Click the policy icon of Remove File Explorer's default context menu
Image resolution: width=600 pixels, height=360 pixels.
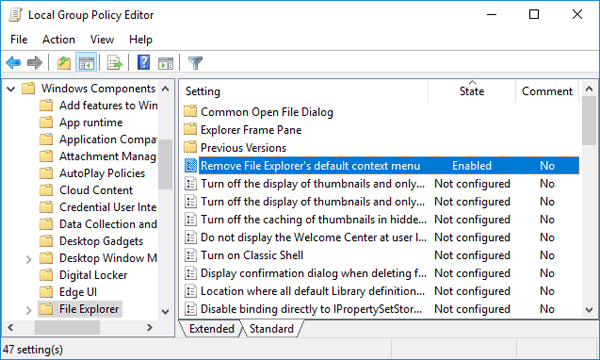(x=191, y=166)
